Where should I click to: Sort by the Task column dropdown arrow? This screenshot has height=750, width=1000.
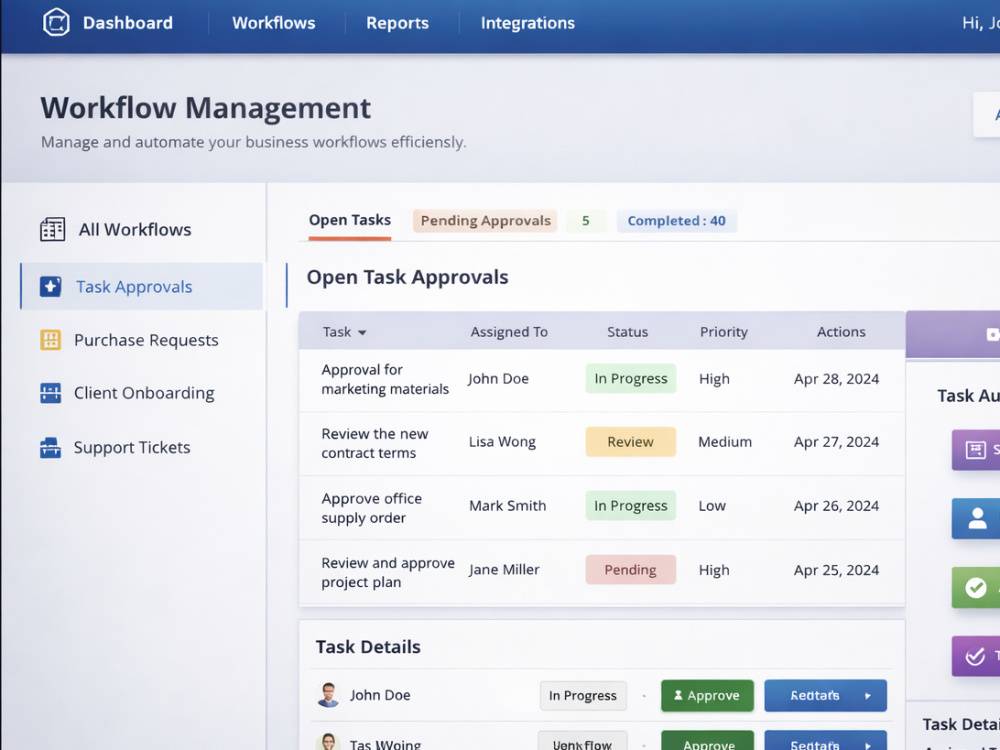362,332
